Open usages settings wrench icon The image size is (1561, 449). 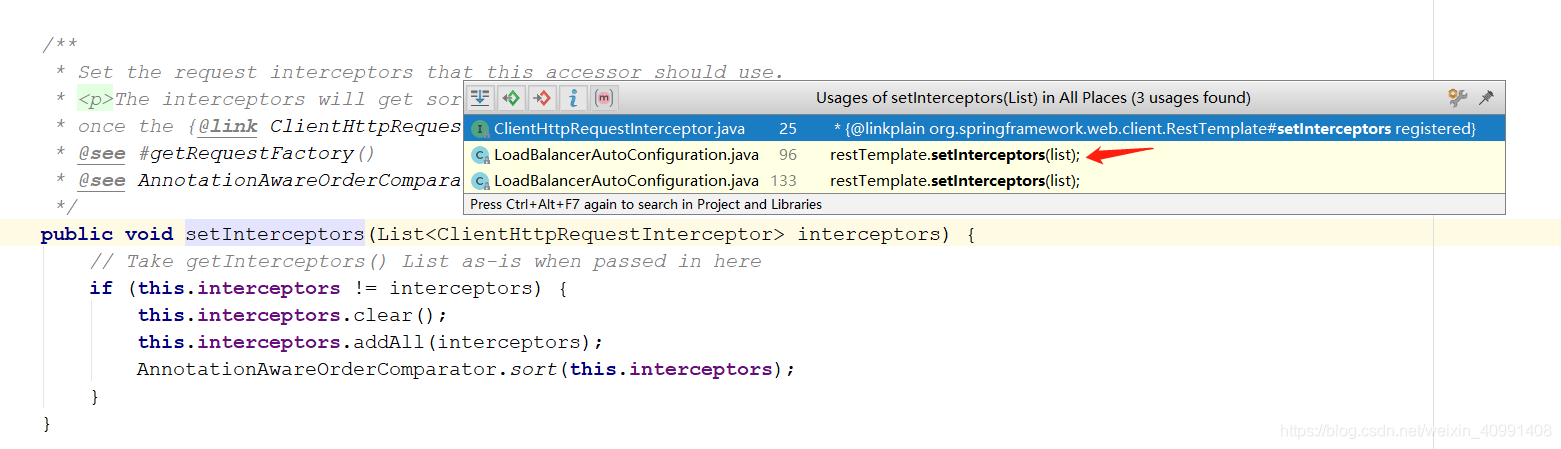point(1458,98)
